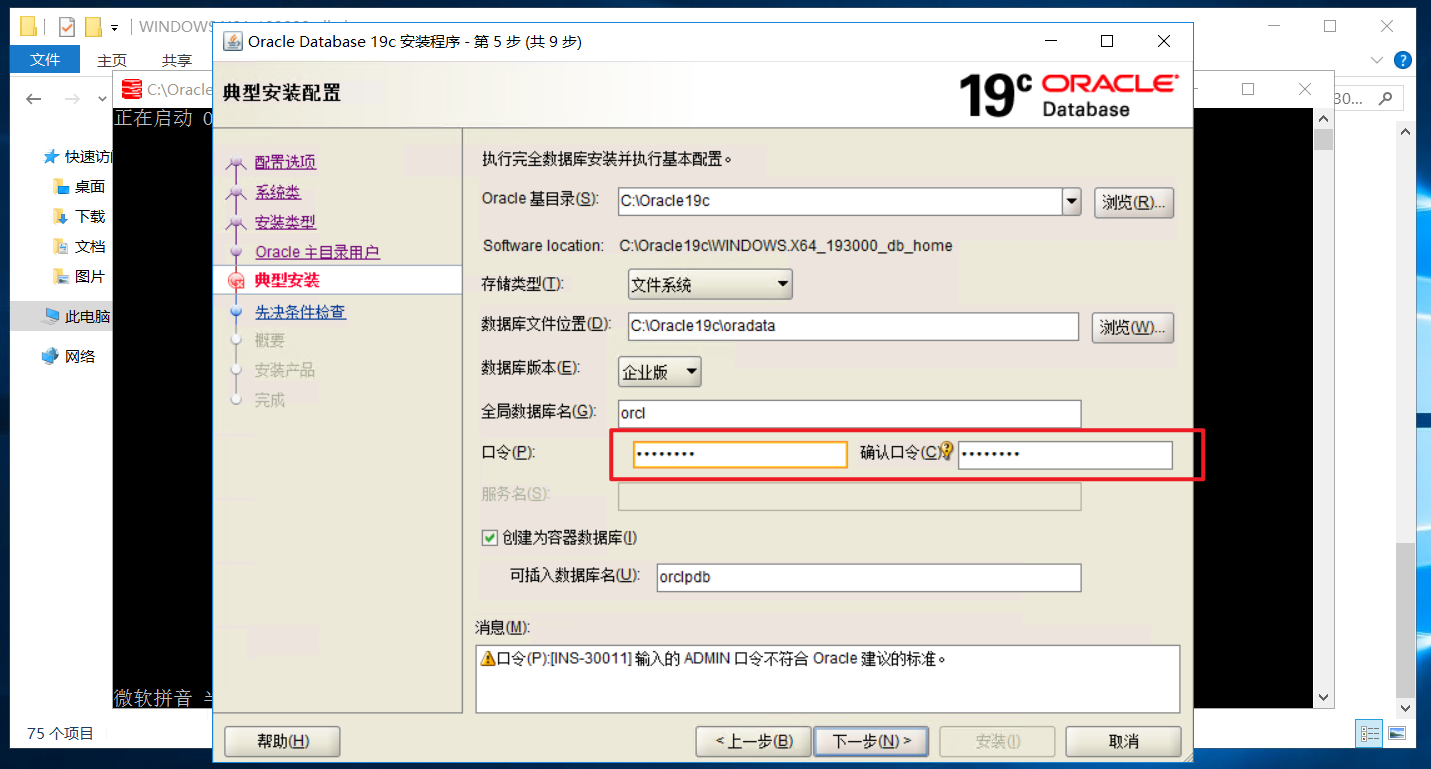Click the 取消 button
The height and width of the screenshot is (769, 1431).
1124,741
